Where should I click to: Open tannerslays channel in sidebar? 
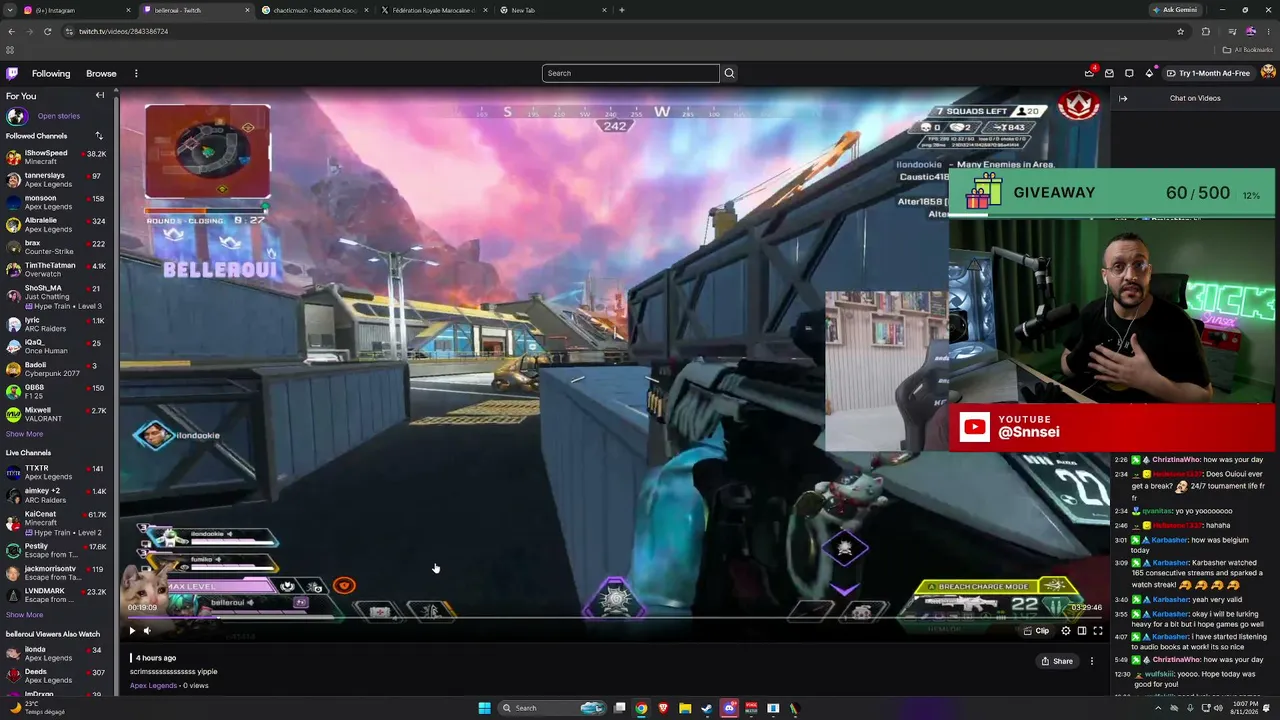point(57,180)
